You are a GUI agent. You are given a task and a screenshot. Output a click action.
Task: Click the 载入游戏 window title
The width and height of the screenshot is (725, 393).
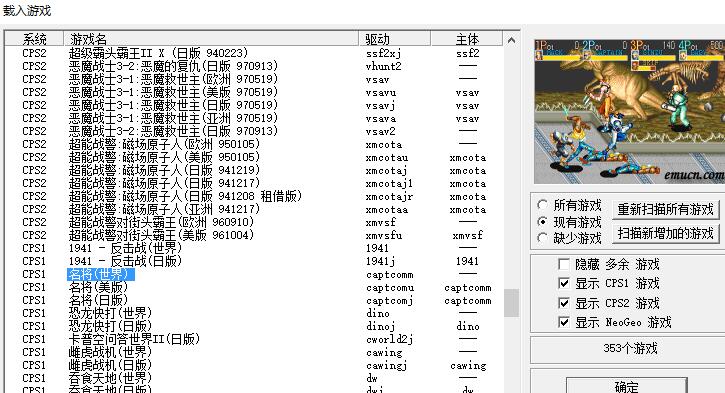click(x=26, y=10)
